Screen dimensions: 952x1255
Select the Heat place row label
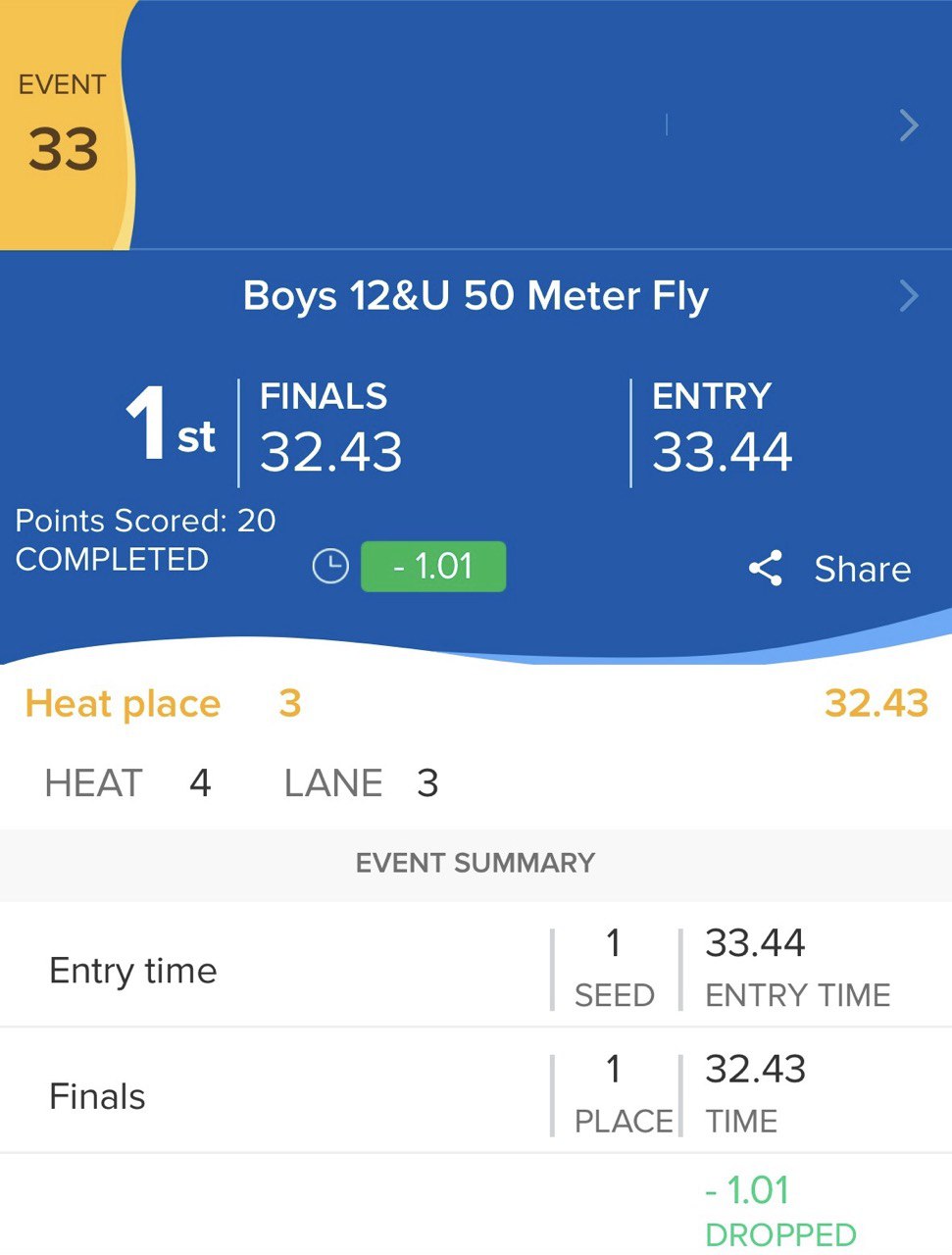point(123,703)
